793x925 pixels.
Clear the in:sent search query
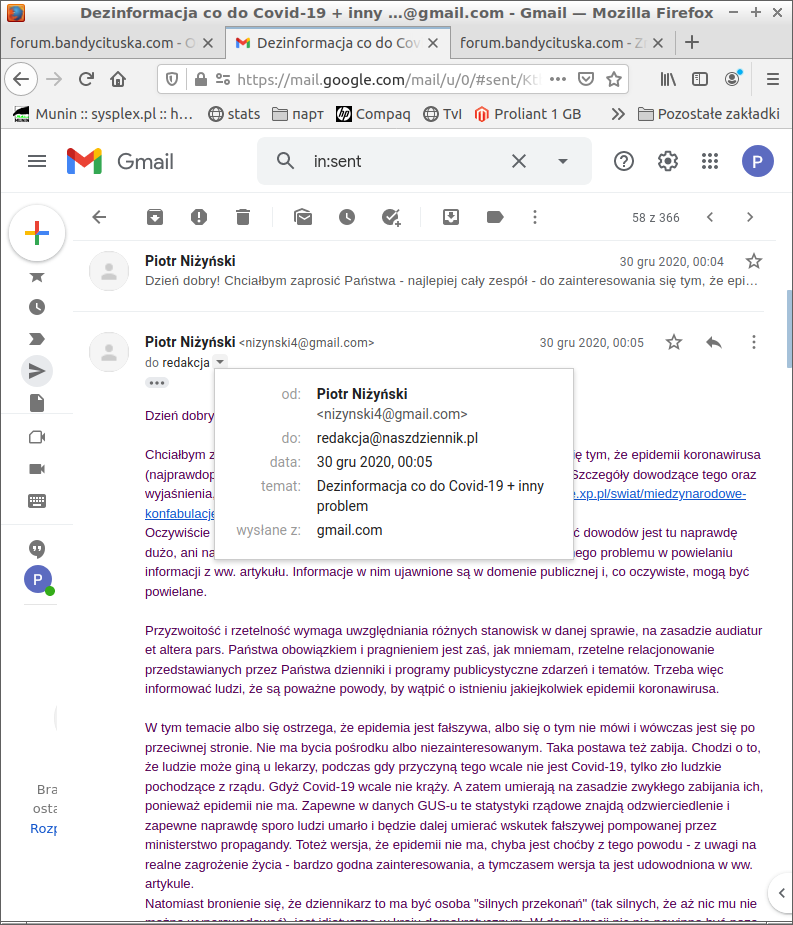519,161
